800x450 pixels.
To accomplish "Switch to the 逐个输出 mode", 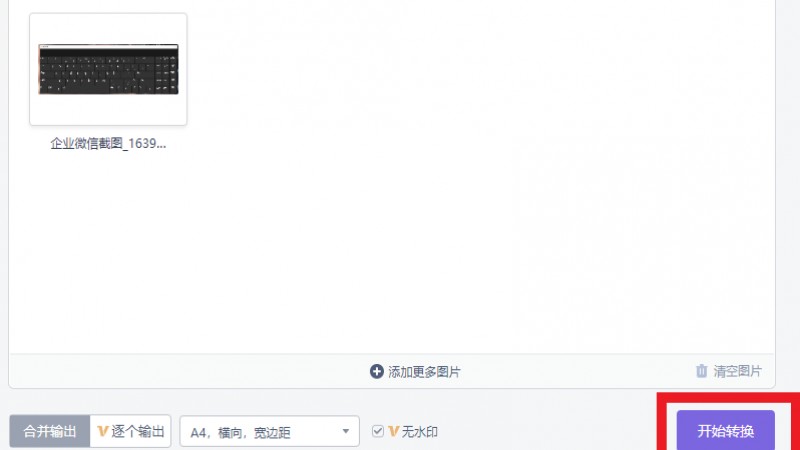I will pyautogui.click(x=131, y=432).
